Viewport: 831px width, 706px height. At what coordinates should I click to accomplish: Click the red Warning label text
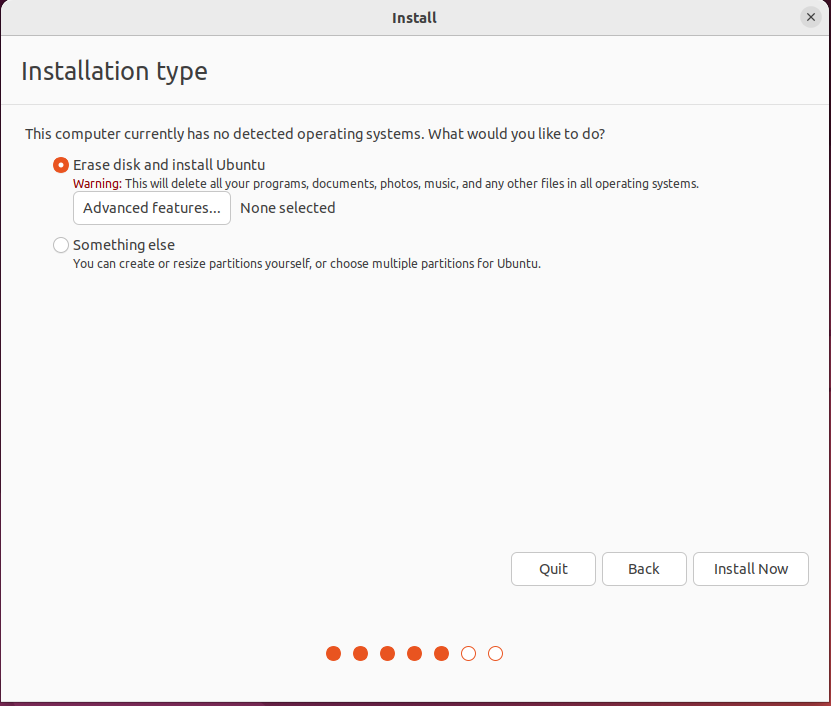(98, 183)
